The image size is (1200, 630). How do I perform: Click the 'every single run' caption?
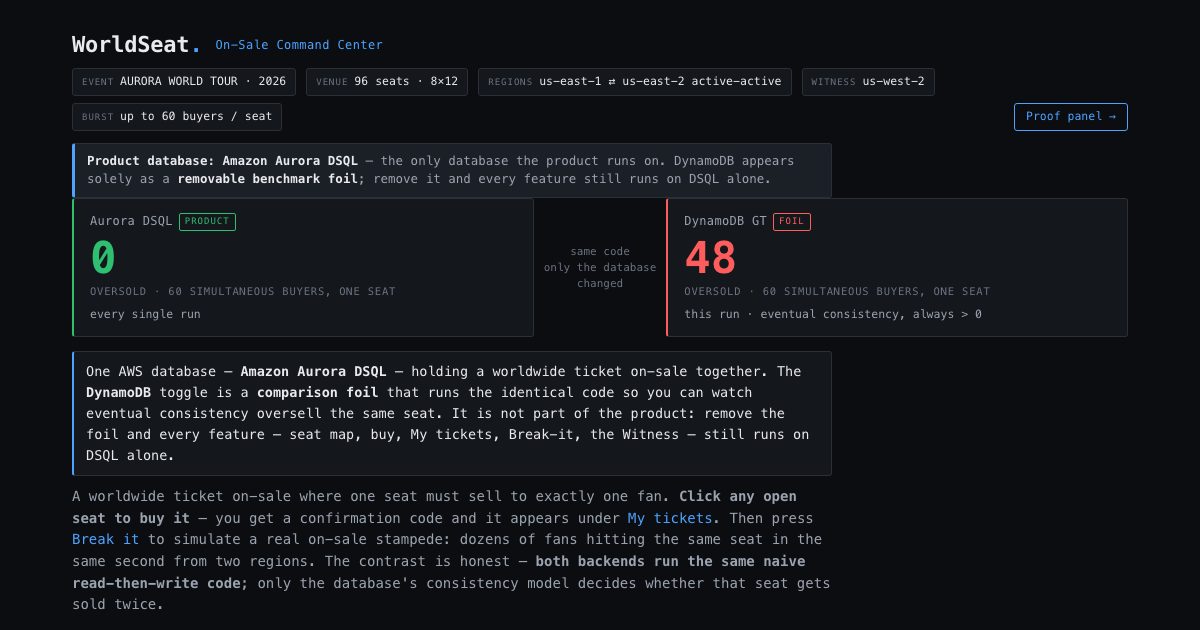(145, 314)
